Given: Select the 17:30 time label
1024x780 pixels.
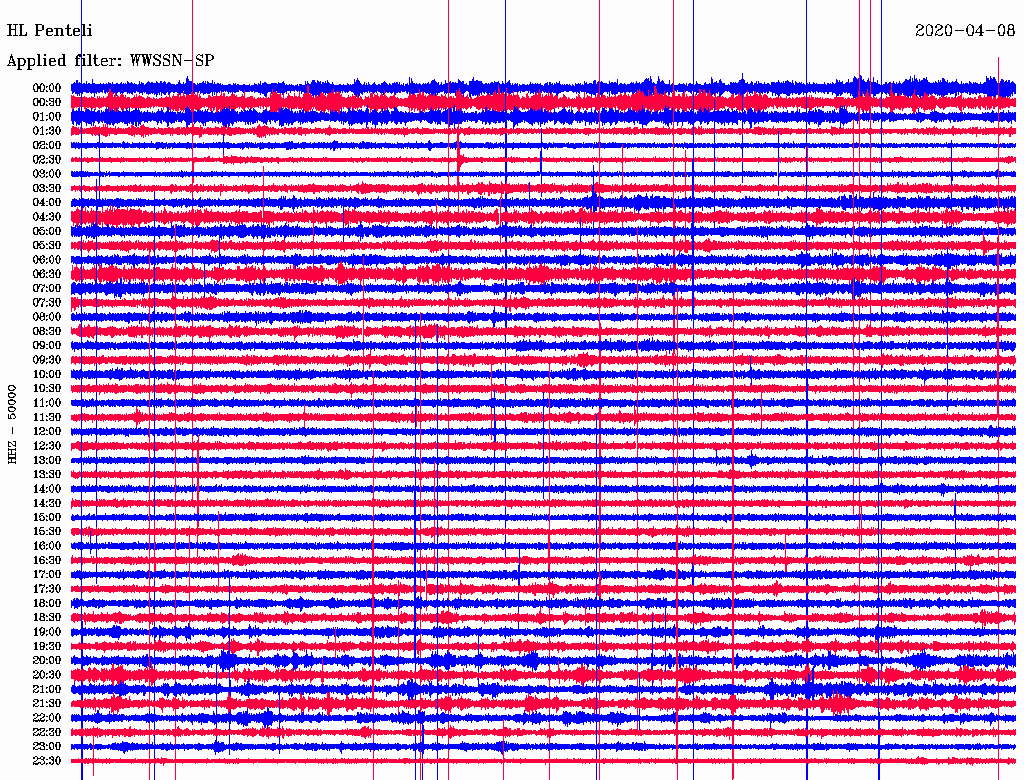Looking at the screenshot, I should coord(47,589).
